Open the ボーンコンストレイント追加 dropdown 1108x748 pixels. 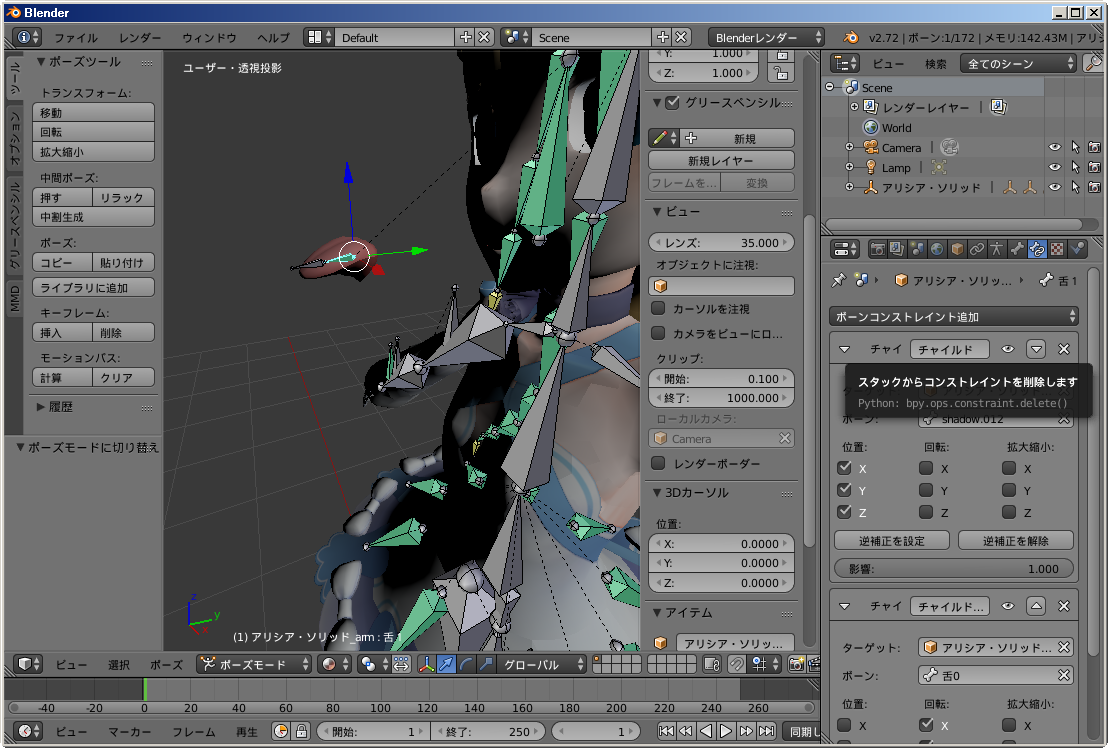tap(954, 317)
